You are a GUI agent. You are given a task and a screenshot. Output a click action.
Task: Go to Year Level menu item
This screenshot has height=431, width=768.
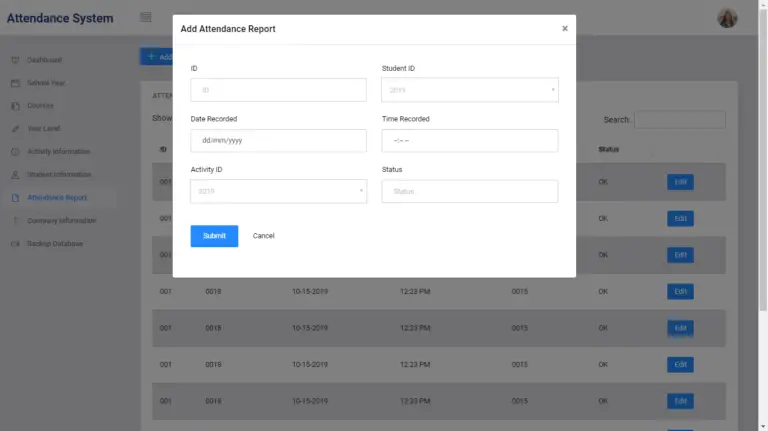[x=45, y=129]
